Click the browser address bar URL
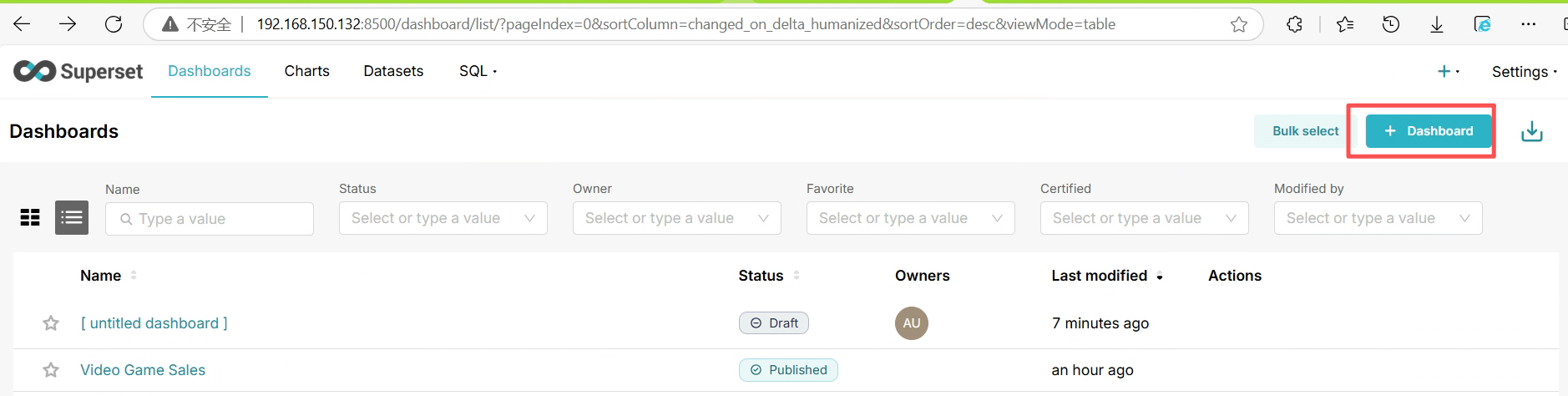Image resolution: width=1568 pixels, height=396 pixels. [685, 24]
